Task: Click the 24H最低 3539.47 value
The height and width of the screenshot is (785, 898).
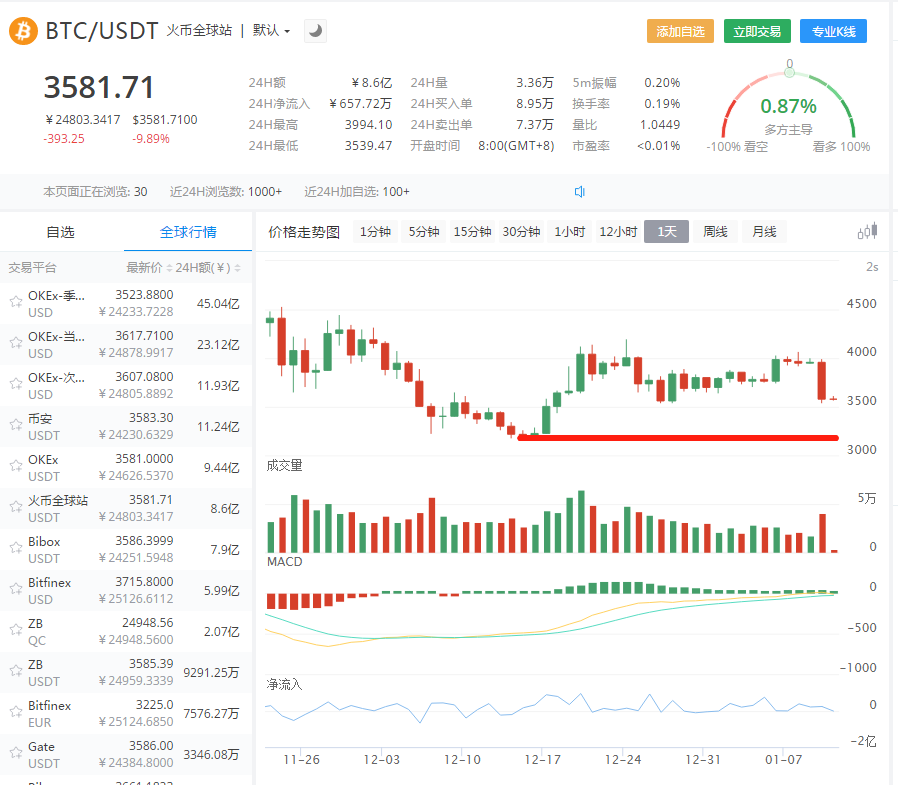Action: [368, 145]
